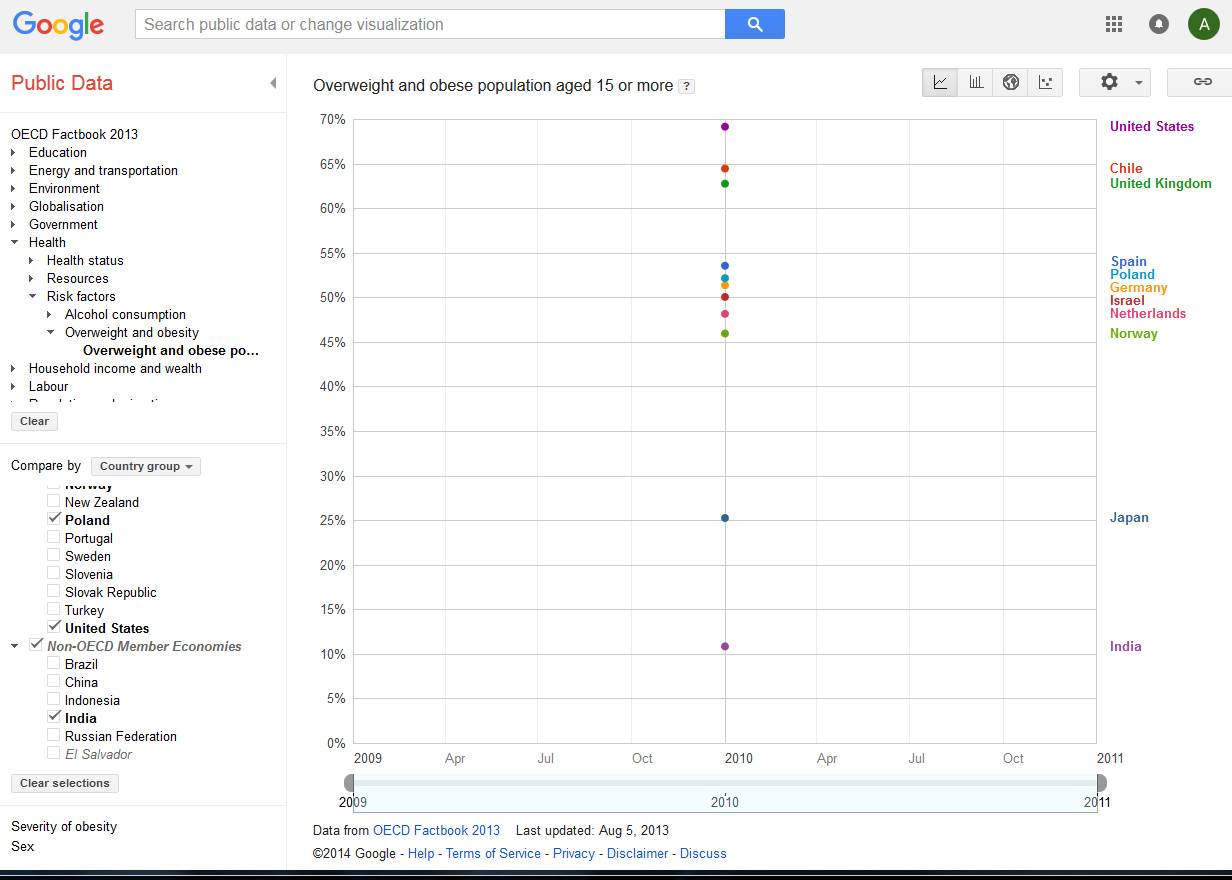Click the left time slider handle
The height and width of the screenshot is (880, 1232).
(349, 783)
